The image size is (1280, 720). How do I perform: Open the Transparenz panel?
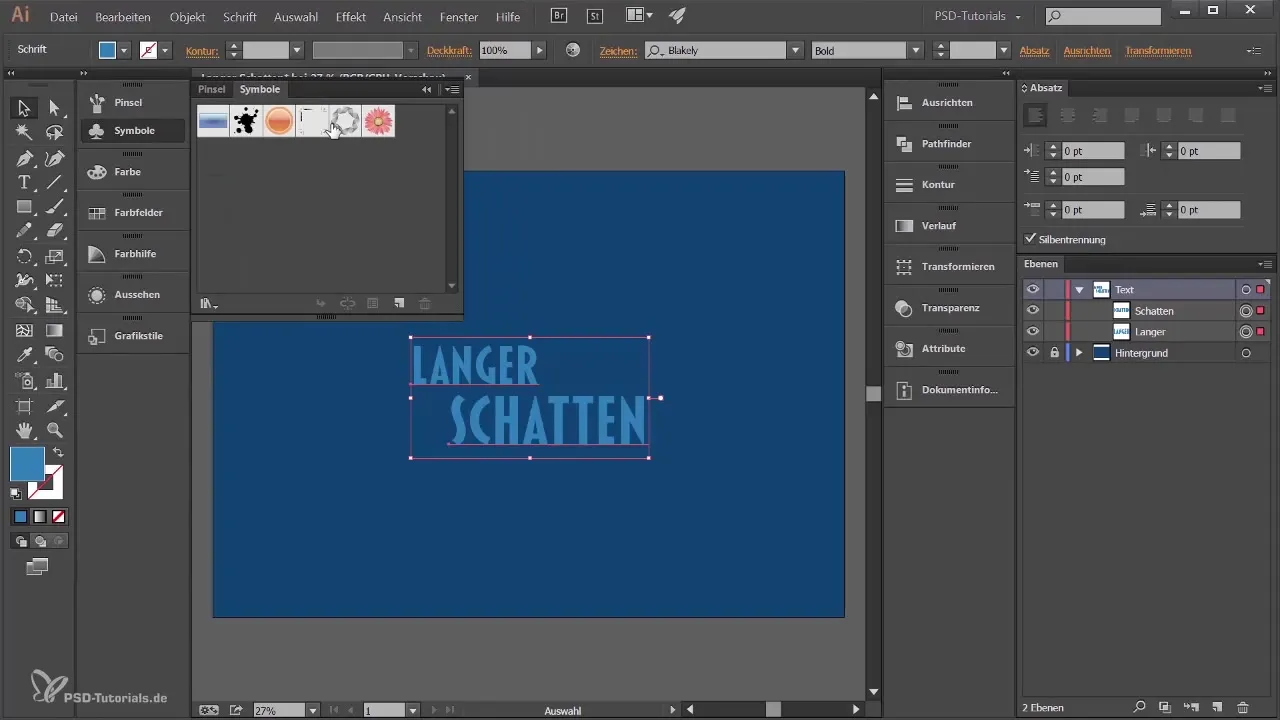[x=950, y=308]
